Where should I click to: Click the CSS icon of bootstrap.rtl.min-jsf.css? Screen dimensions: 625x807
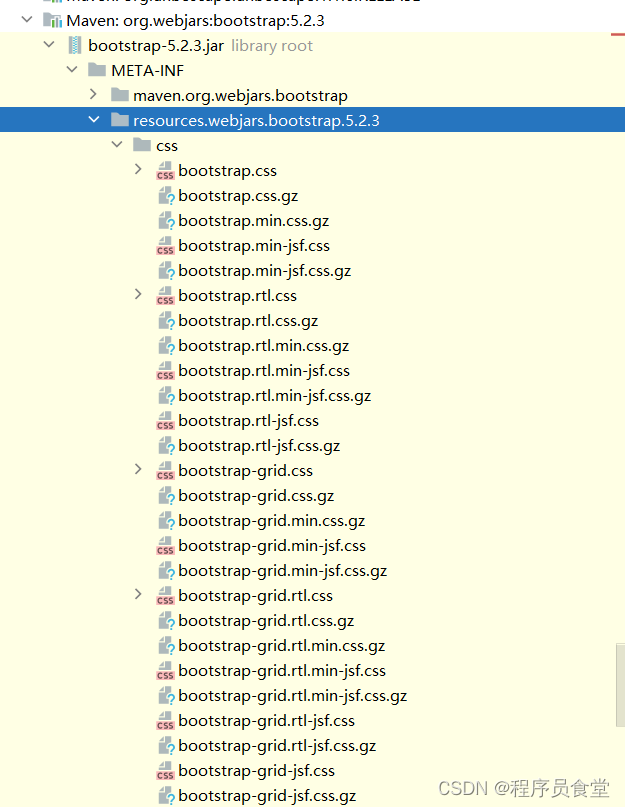165,371
